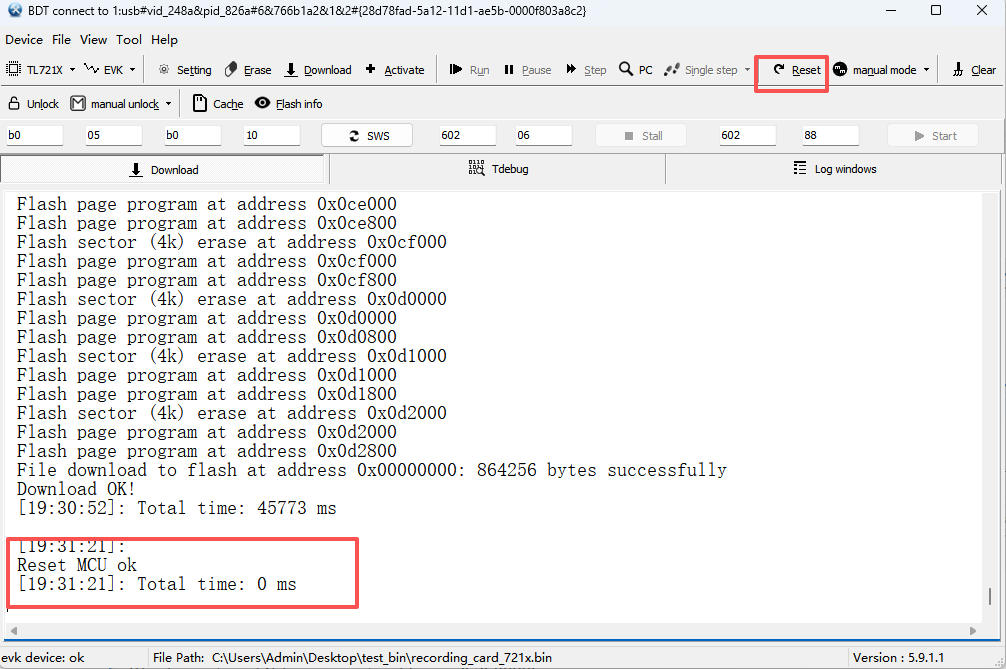The height and width of the screenshot is (669, 1006).
Task: Click the Start button
Action: (933, 135)
